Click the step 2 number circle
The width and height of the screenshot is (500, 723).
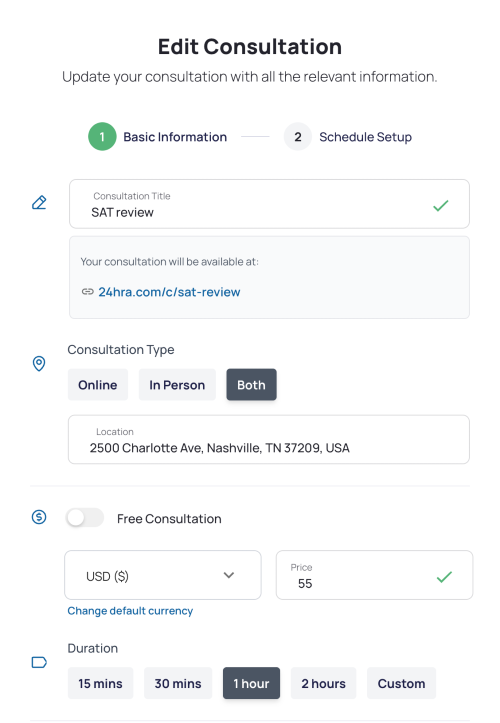point(298,136)
